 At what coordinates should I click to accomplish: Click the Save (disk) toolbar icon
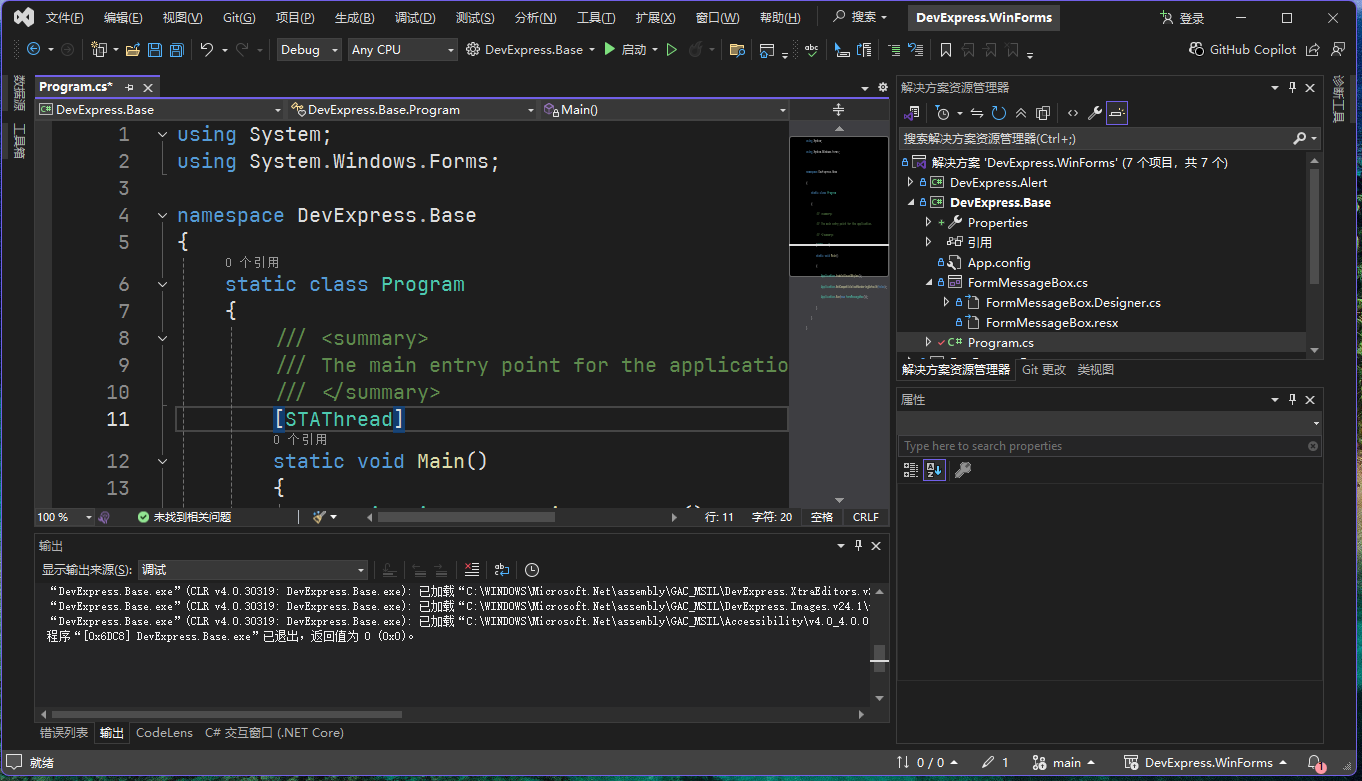[155, 50]
